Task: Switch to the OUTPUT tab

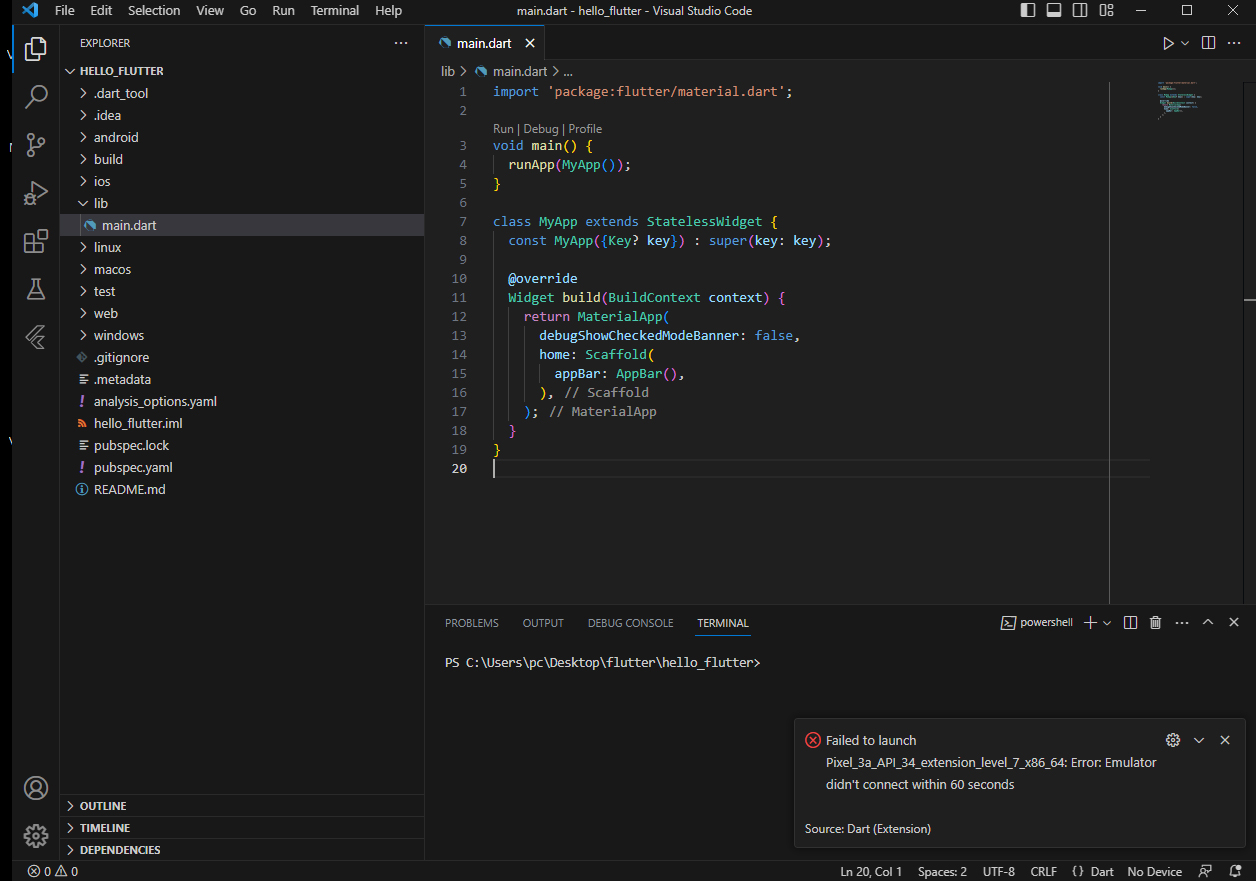Action: click(x=543, y=622)
